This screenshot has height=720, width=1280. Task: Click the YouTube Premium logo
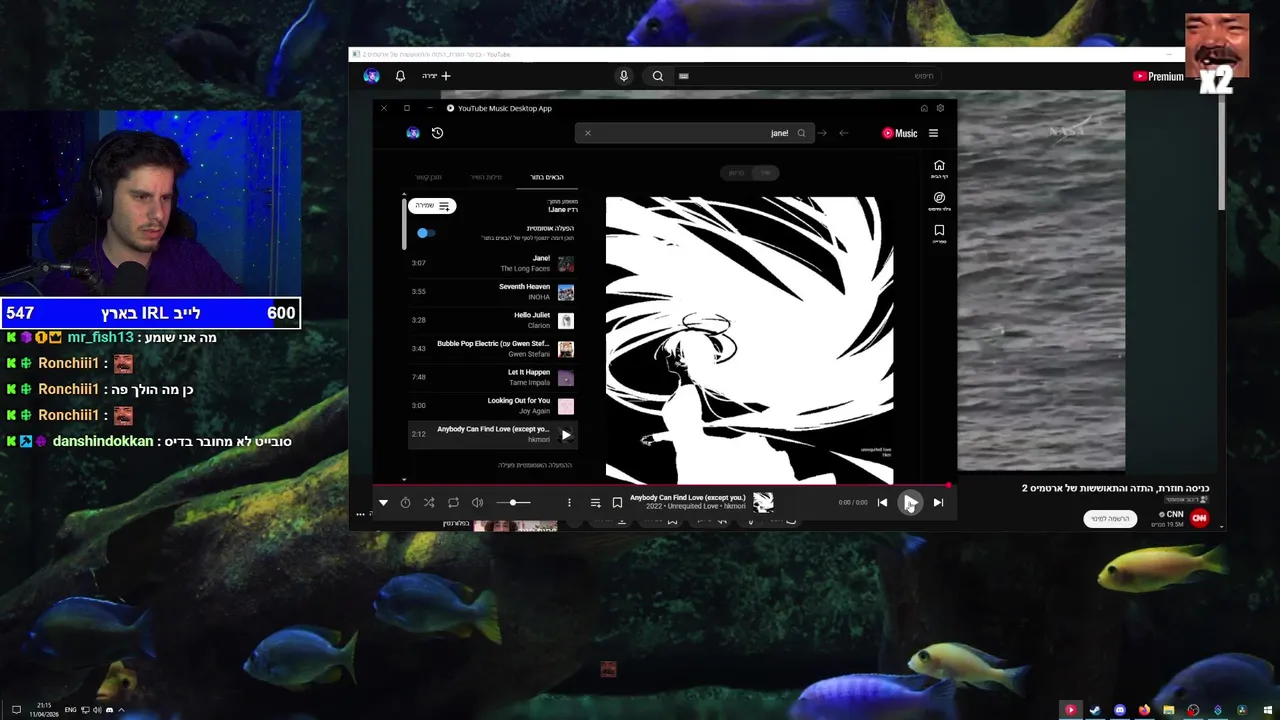pos(1158,76)
